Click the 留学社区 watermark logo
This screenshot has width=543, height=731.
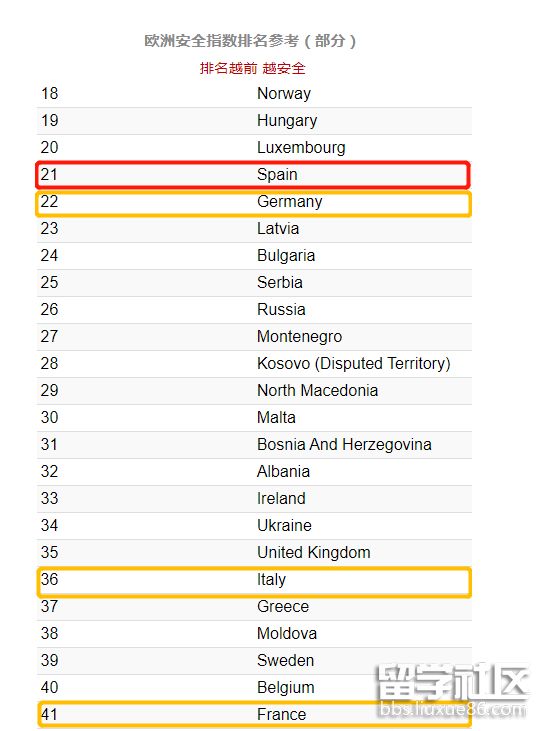[x=452, y=681]
